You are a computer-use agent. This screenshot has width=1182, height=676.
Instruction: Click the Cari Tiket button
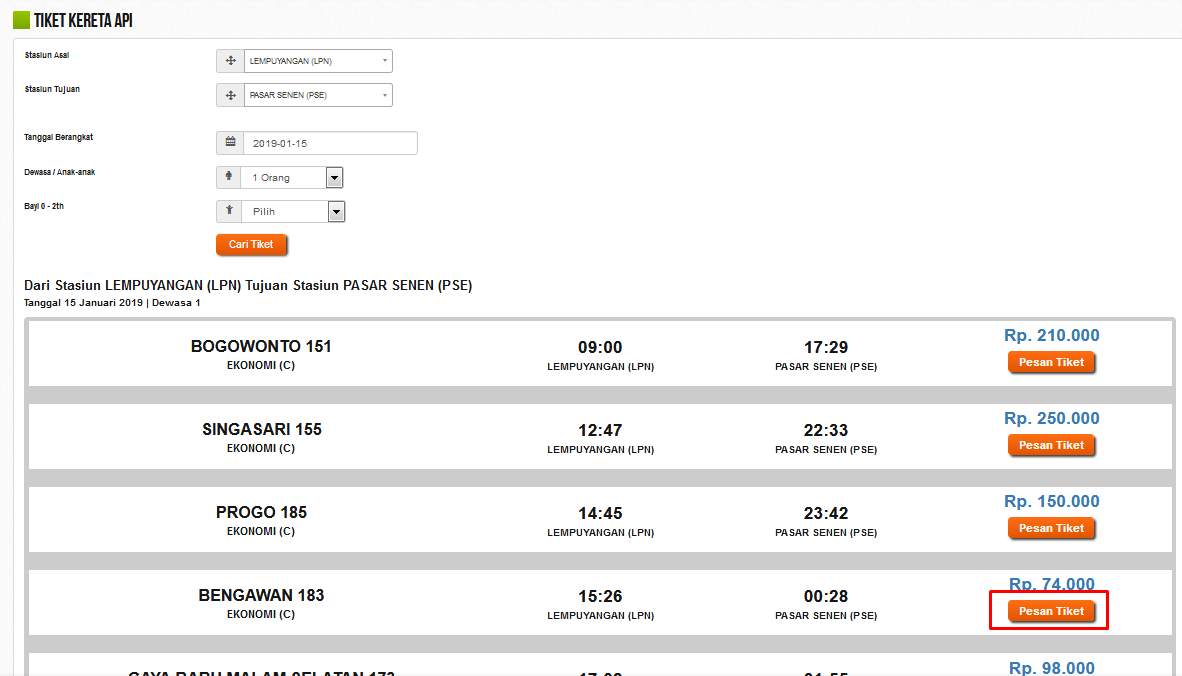(251, 244)
